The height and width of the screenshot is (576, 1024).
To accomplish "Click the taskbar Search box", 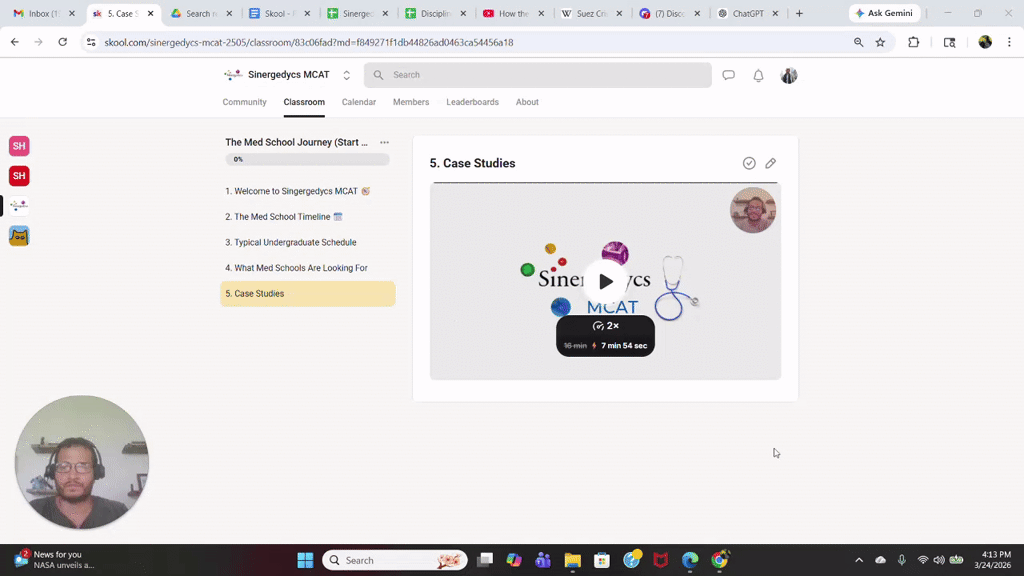I will 394,560.
